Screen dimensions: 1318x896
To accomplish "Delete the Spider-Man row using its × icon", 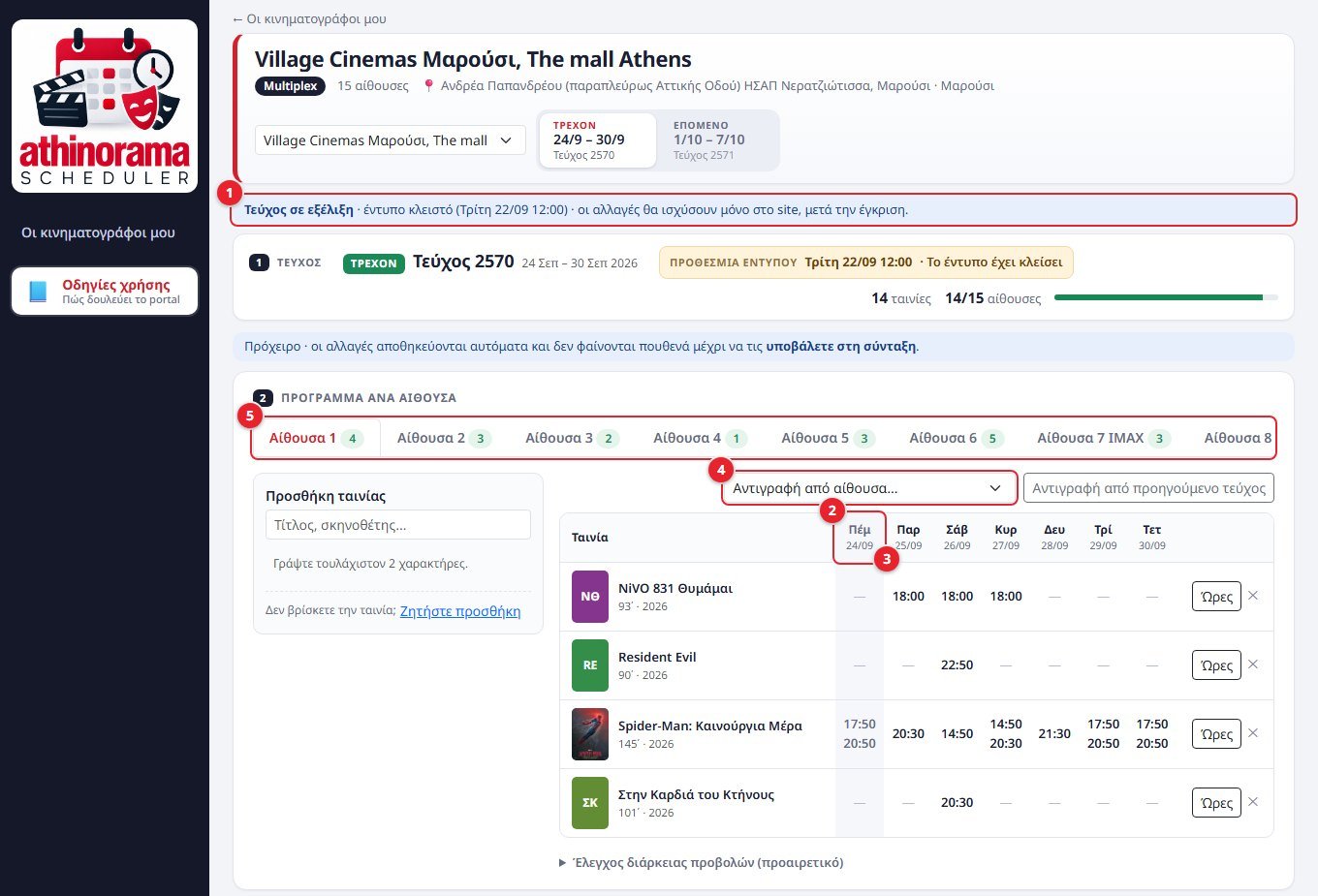I will (1253, 733).
